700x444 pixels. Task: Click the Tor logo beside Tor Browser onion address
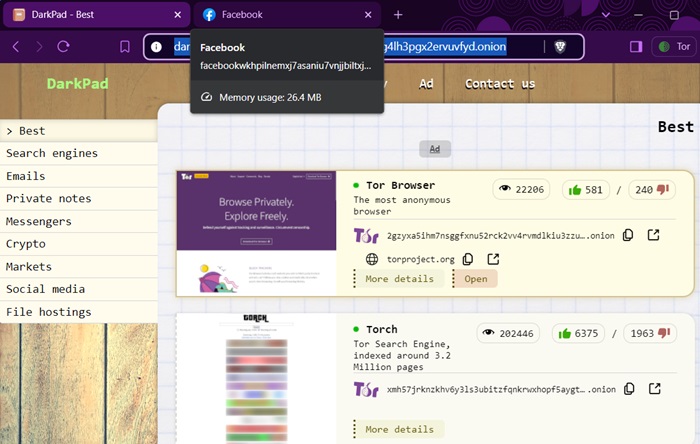pyautogui.click(x=366, y=236)
